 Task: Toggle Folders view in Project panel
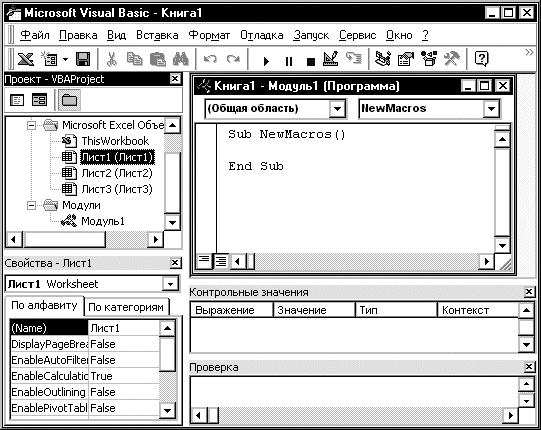(69, 100)
